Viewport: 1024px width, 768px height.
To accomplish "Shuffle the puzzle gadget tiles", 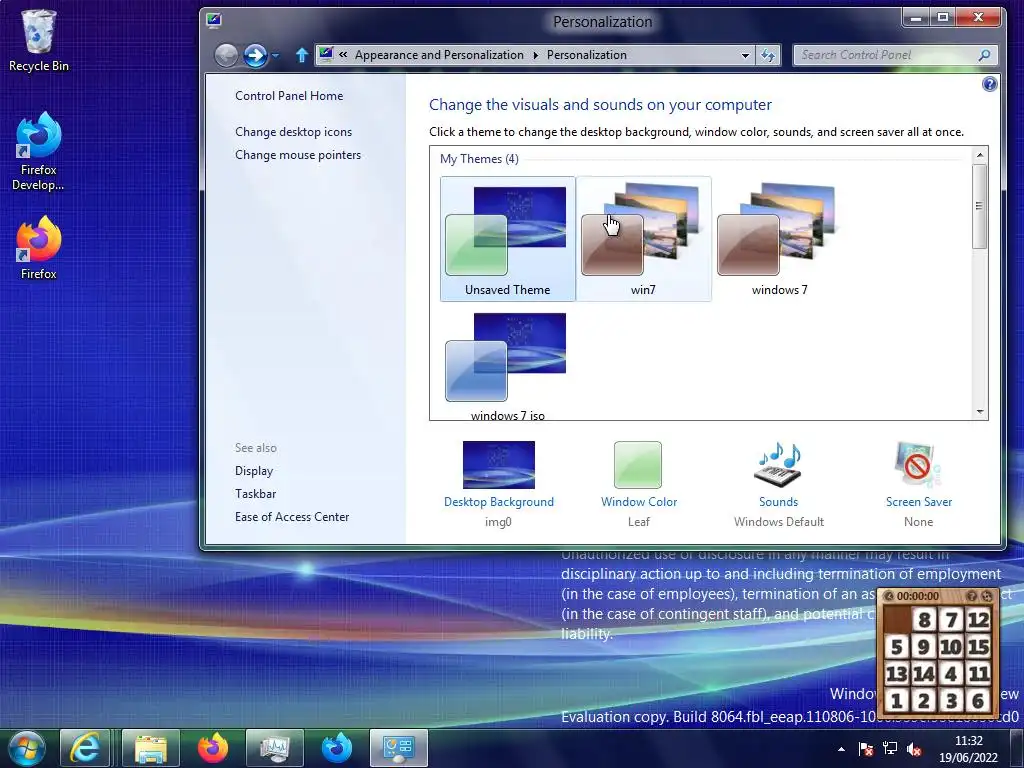I will click(987, 596).
